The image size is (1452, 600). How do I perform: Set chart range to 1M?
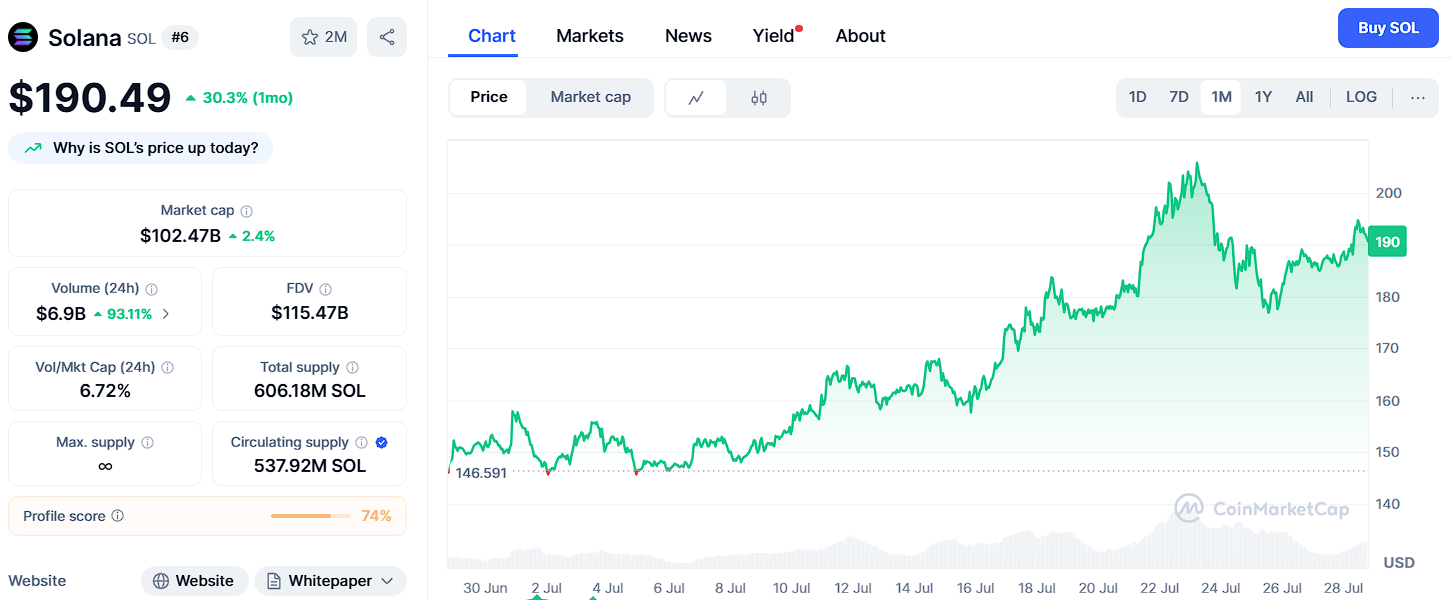[x=1221, y=97]
